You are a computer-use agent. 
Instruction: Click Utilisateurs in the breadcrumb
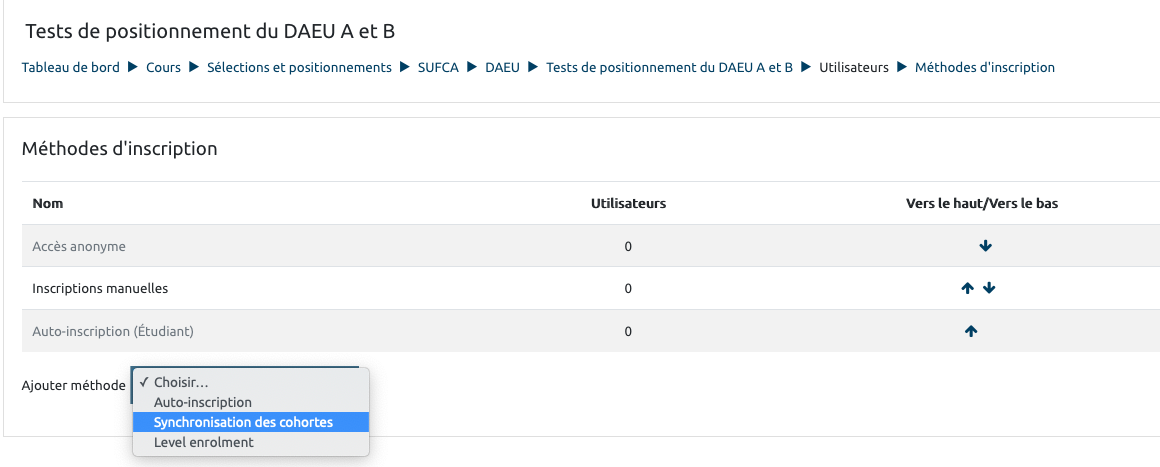pyautogui.click(x=854, y=68)
